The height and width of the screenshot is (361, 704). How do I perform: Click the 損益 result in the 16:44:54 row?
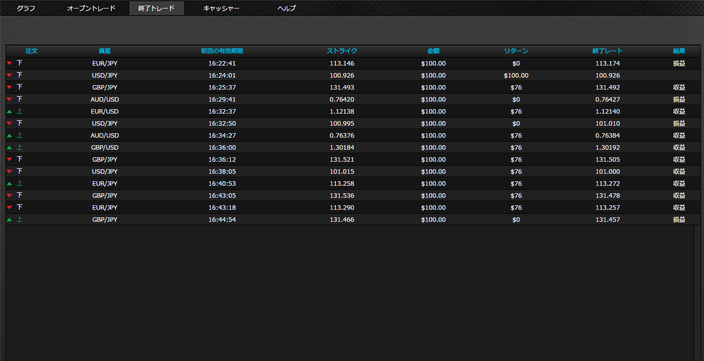click(x=679, y=220)
